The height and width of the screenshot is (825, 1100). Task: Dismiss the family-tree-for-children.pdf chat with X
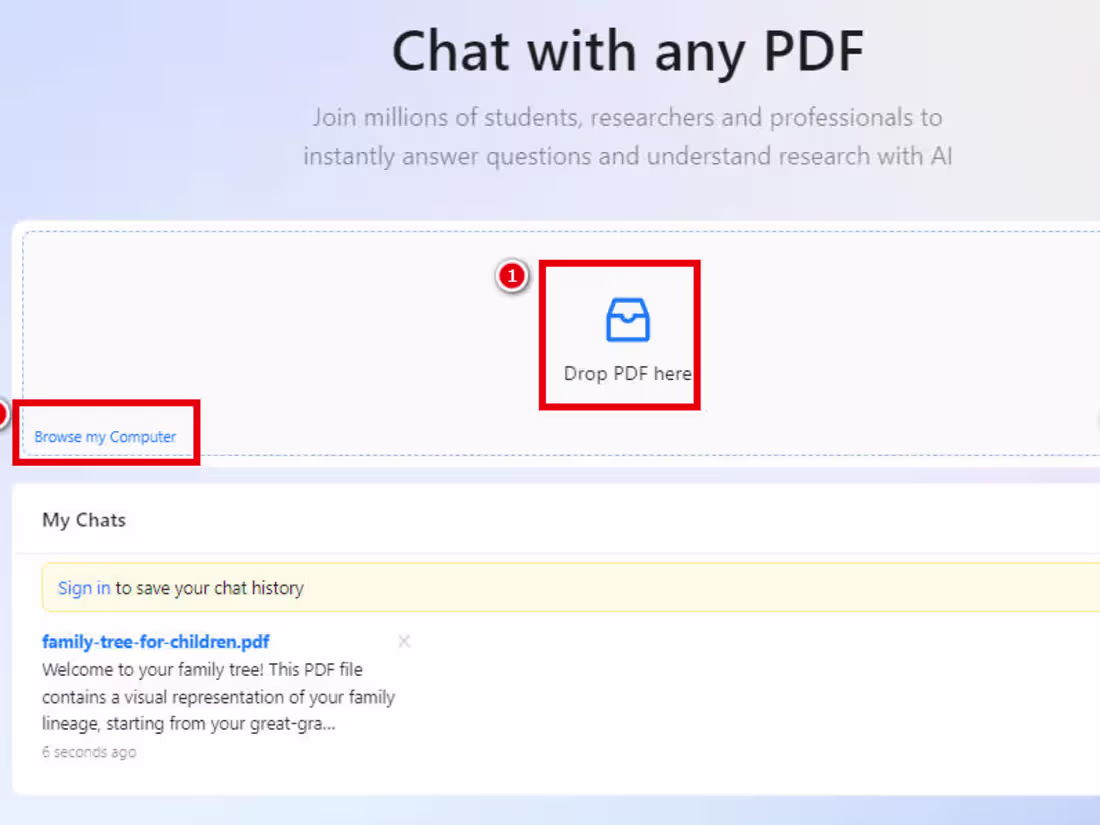(404, 641)
